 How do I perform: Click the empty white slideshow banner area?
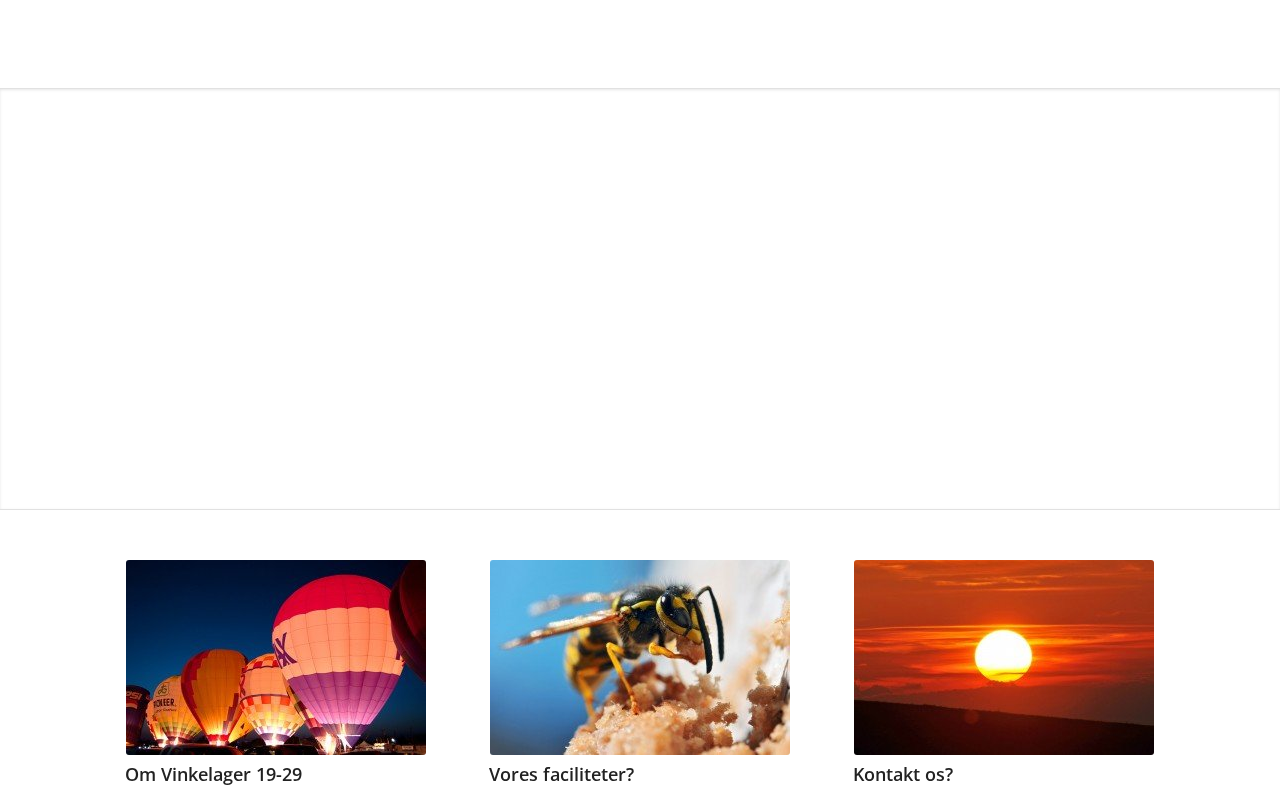(640, 299)
